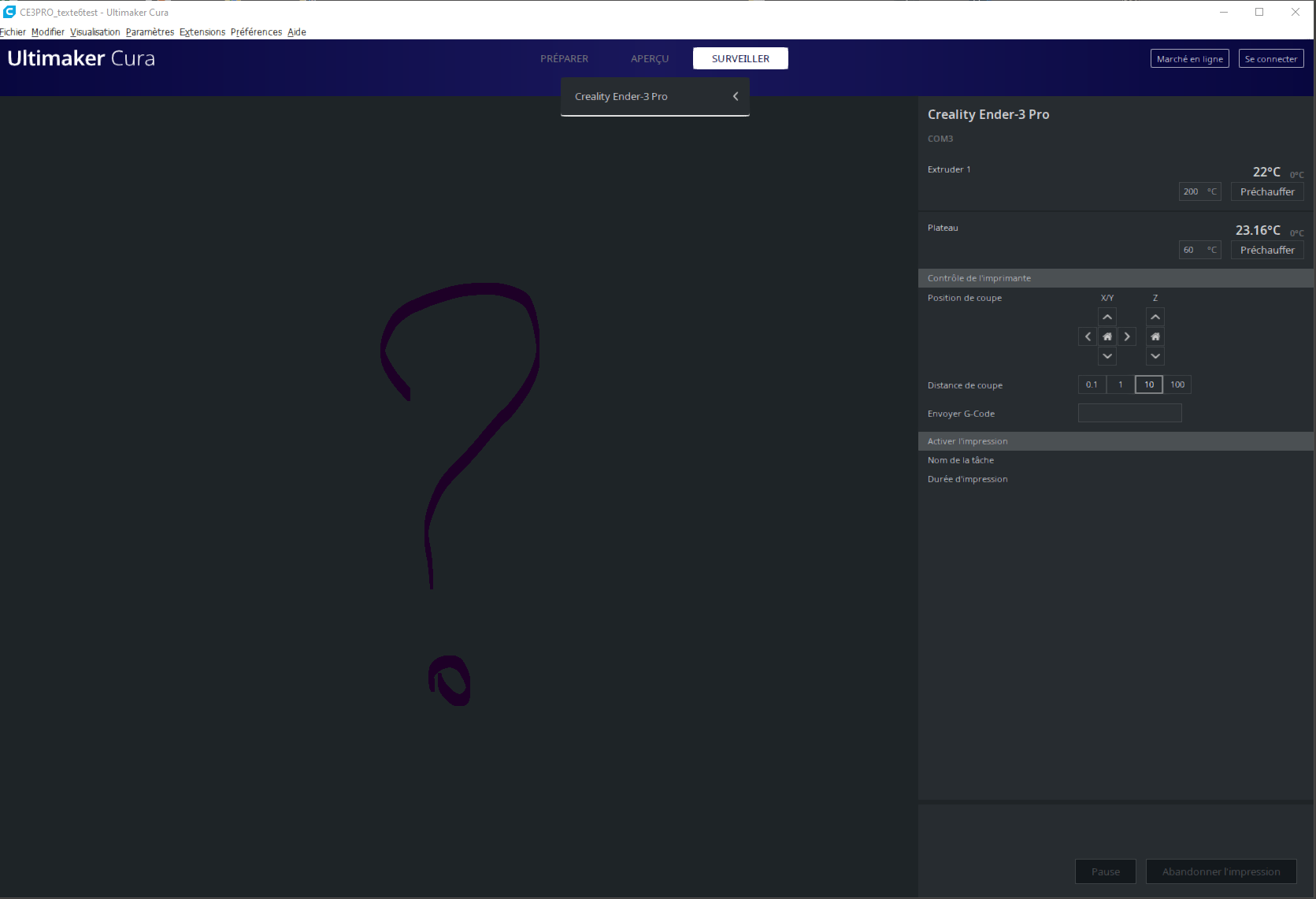Preheat Extruder 1 with Préchauffer
Image resolution: width=1316 pixels, height=899 pixels.
[1267, 191]
